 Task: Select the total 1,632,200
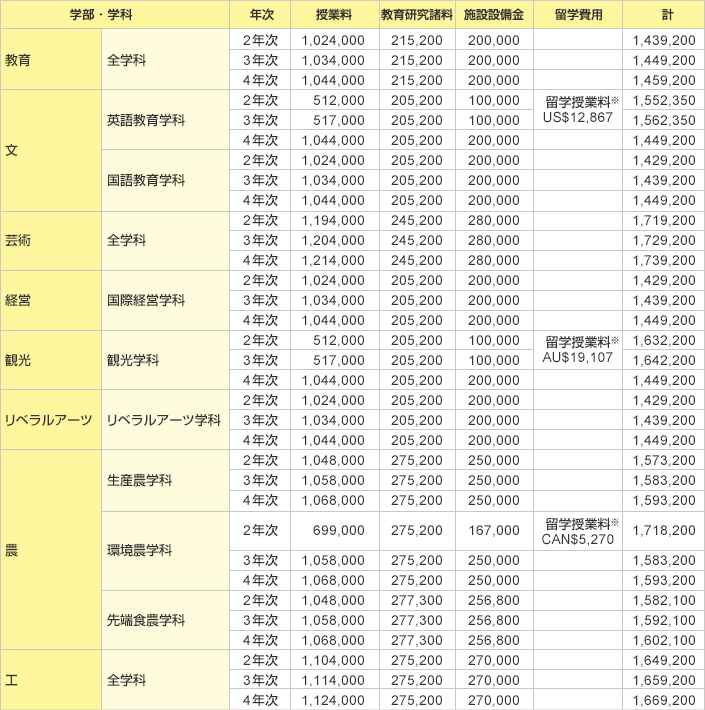coord(663,340)
